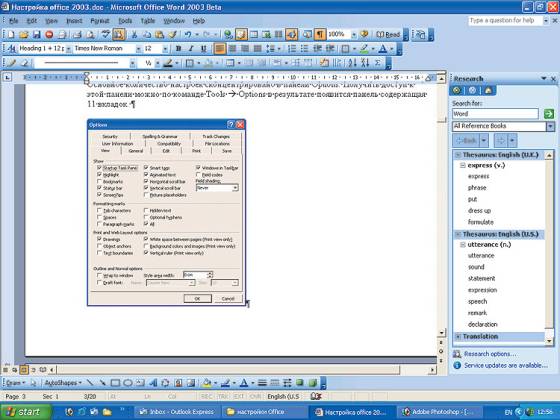Toggle Align Left paragraph button
This screenshot has height=420, width=560.
(x=220, y=49)
